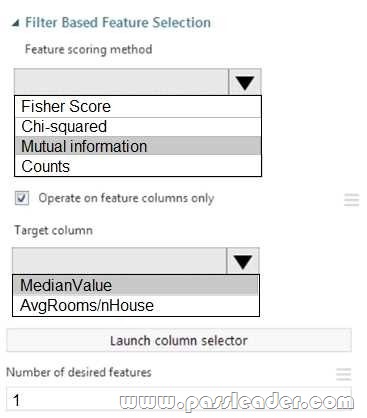The height and width of the screenshot is (418, 367).
Task: Uncheck Operate on feature columns only
Action: [22, 198]
